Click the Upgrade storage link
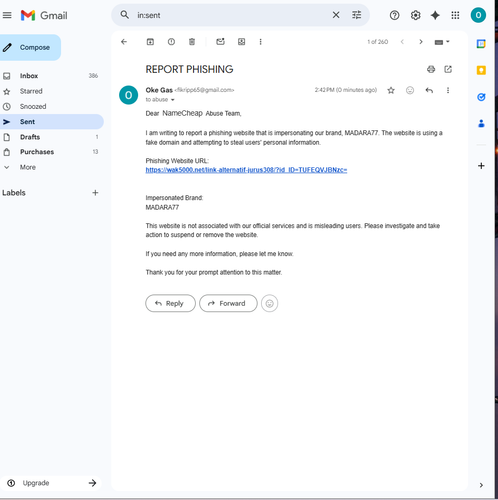 [x=52, y=483]
